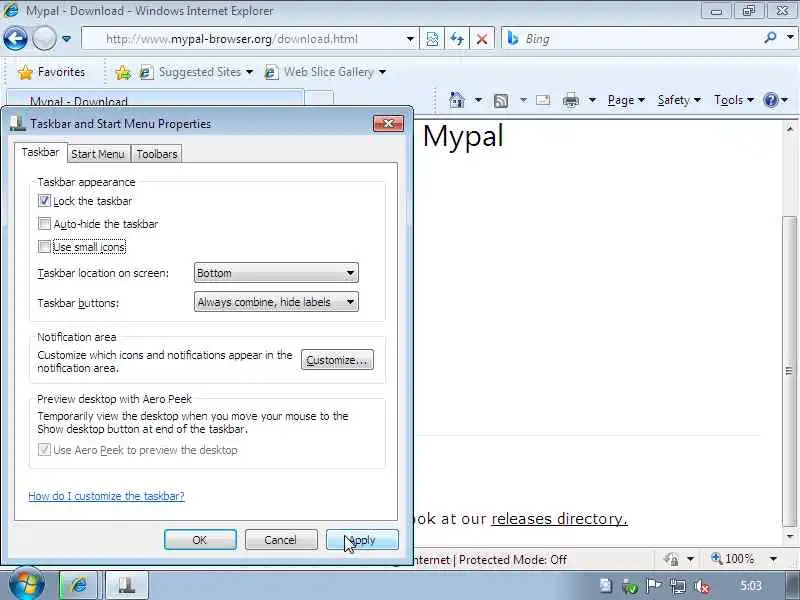Open the Tools menu
800x600 pixels.
coord(733,100)
